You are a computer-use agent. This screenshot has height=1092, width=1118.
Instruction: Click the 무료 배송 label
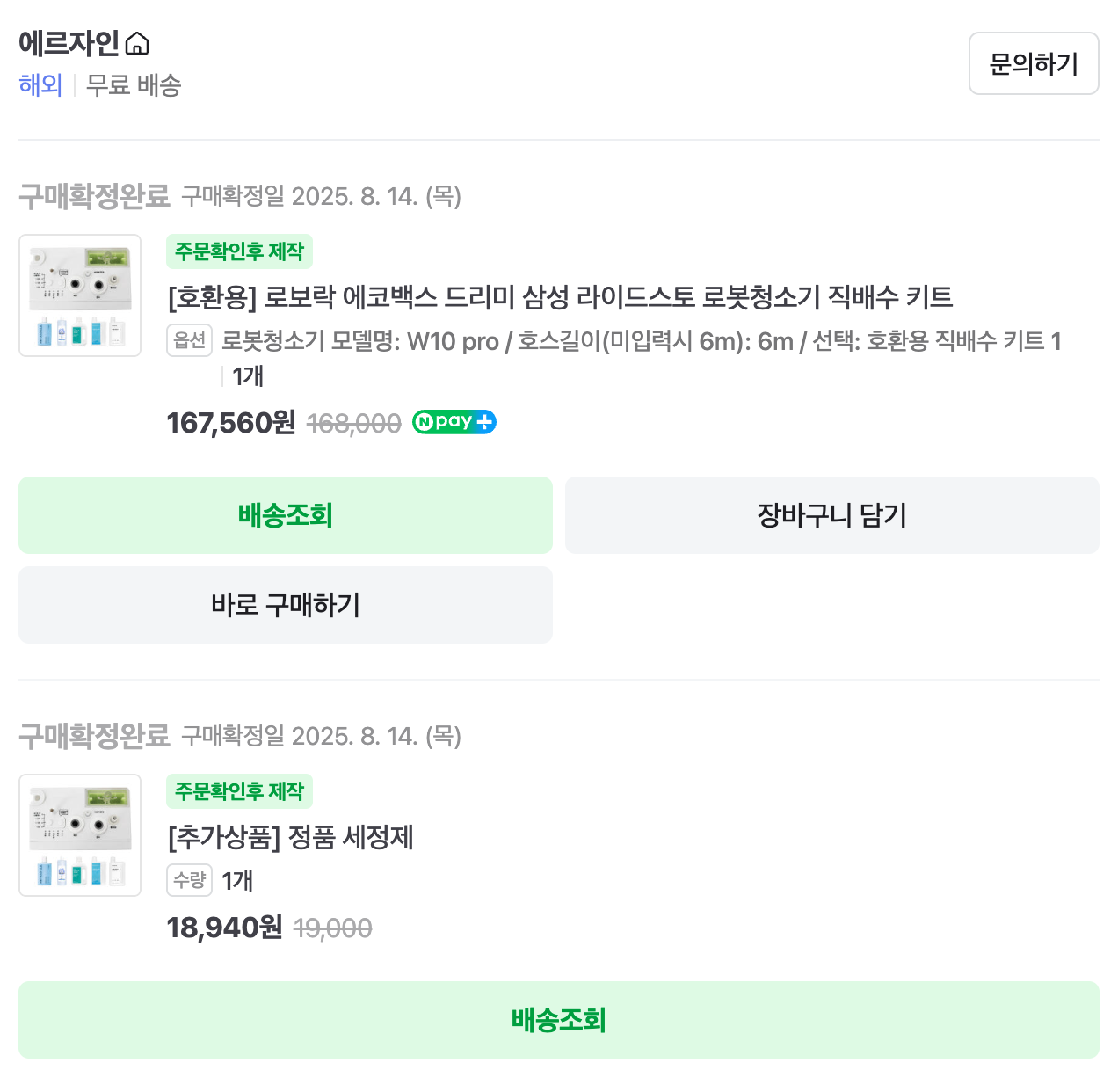134,85
